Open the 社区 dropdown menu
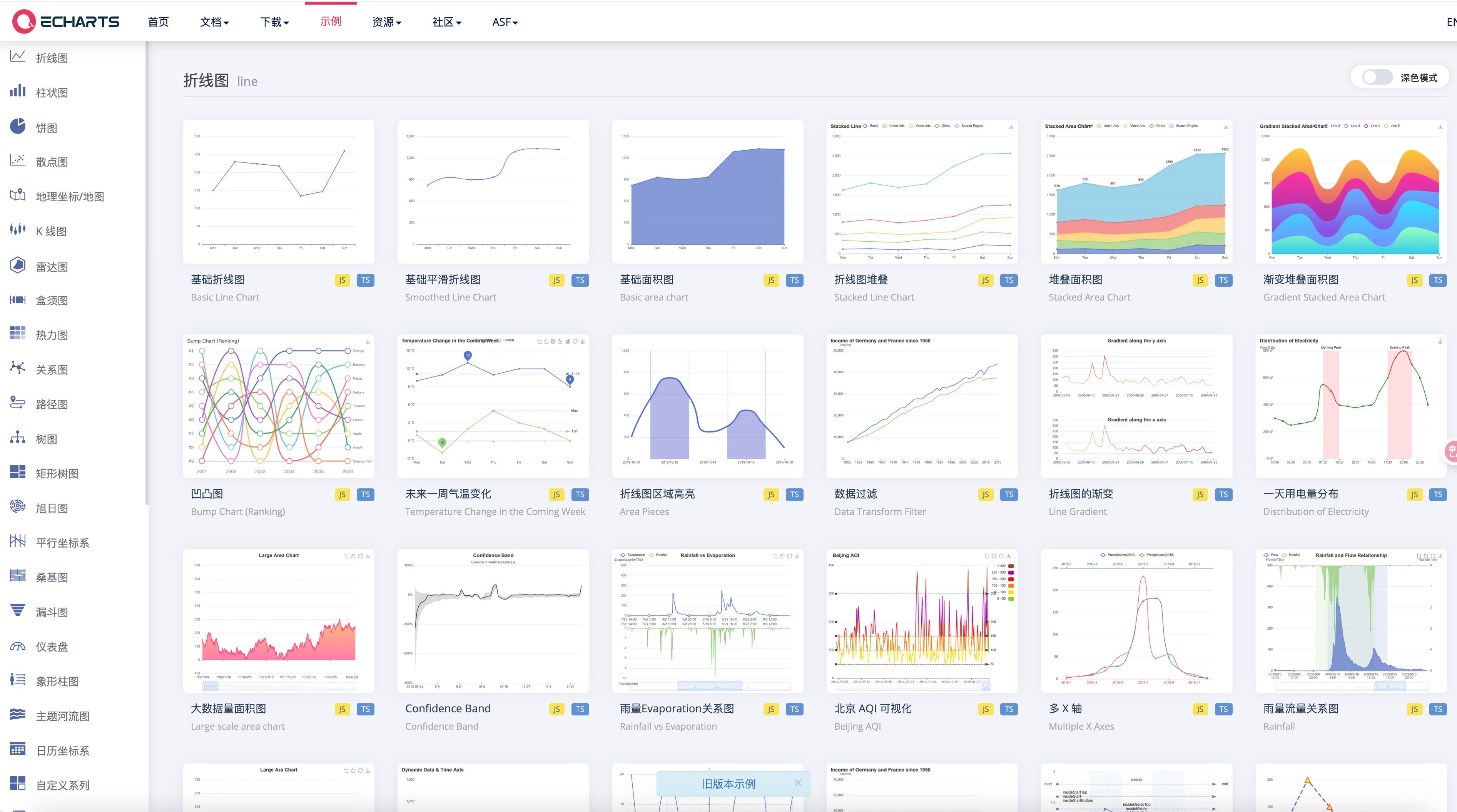This screenshot has width=1457, height=812. click(446, 22)
